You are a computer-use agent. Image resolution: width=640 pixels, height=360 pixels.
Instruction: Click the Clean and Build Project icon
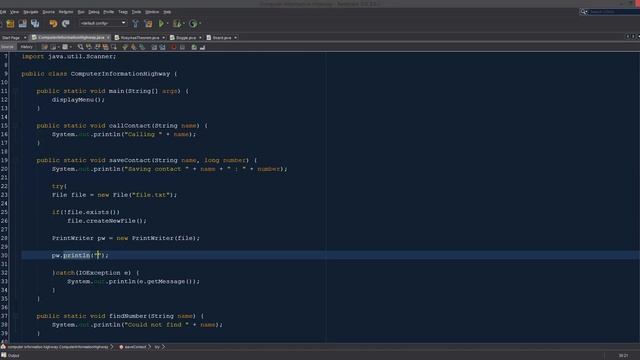[x=148, y=24]
